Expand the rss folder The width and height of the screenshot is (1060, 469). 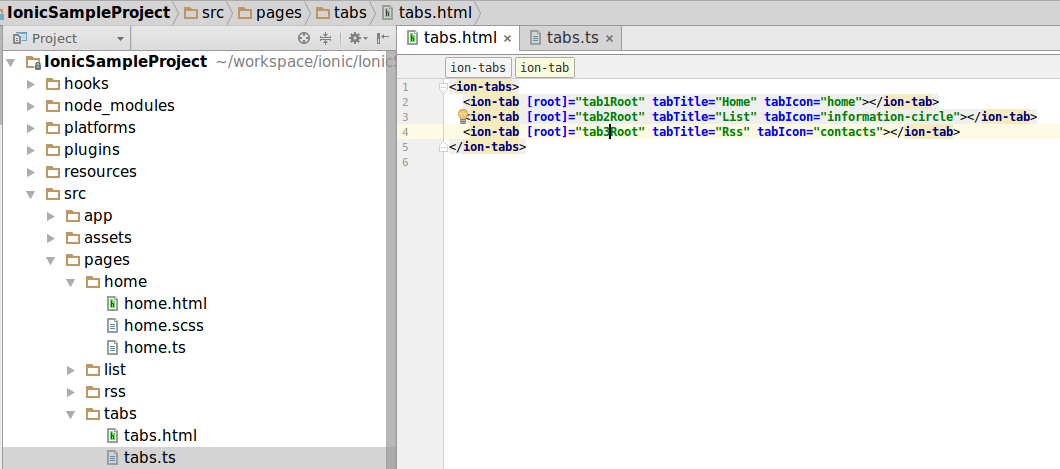71,392
